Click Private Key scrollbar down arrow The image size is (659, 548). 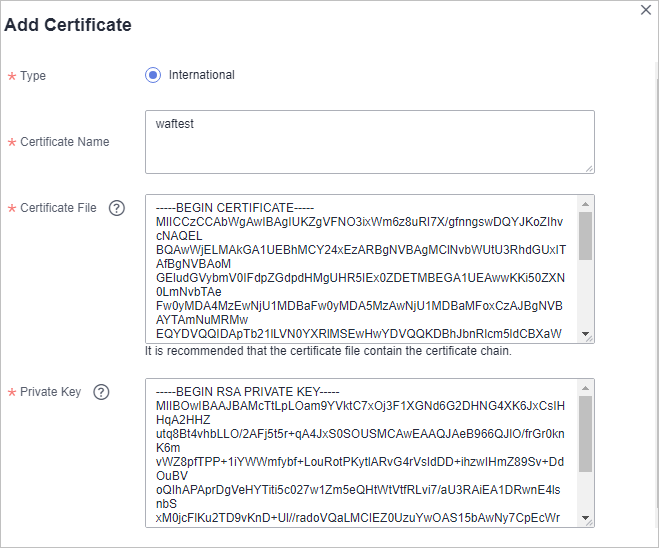(x=585, y=518)
